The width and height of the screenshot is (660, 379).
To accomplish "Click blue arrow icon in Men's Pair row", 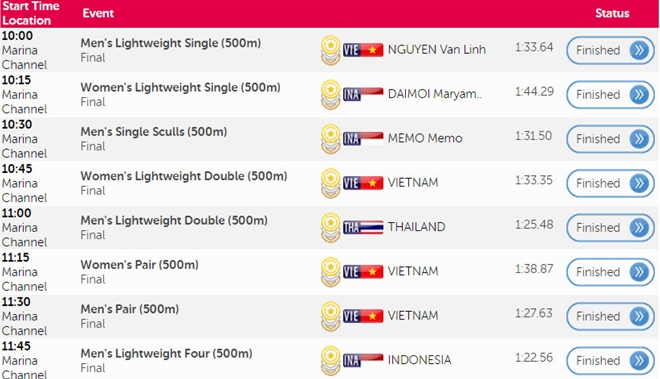I will [639, 316].
